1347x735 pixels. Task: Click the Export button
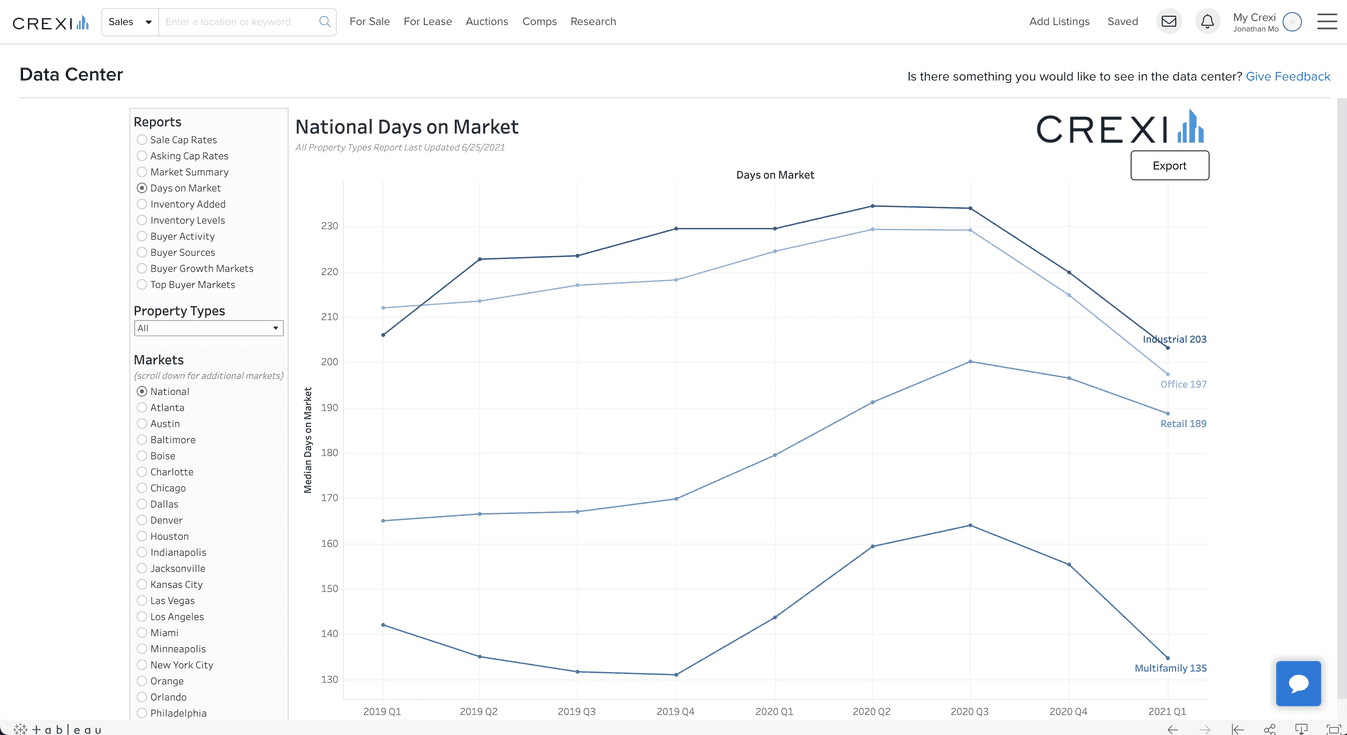point(1169,165)
